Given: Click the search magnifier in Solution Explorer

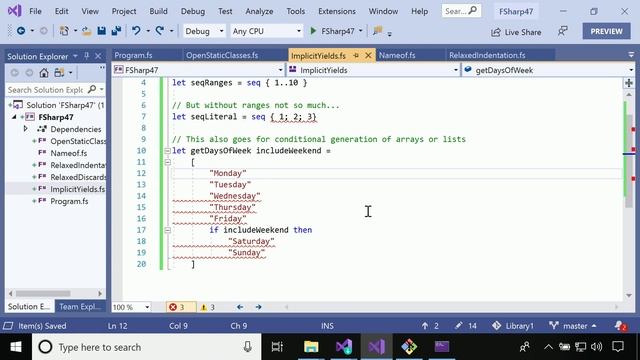Looking at the screenshot, I should click(92, 89).
